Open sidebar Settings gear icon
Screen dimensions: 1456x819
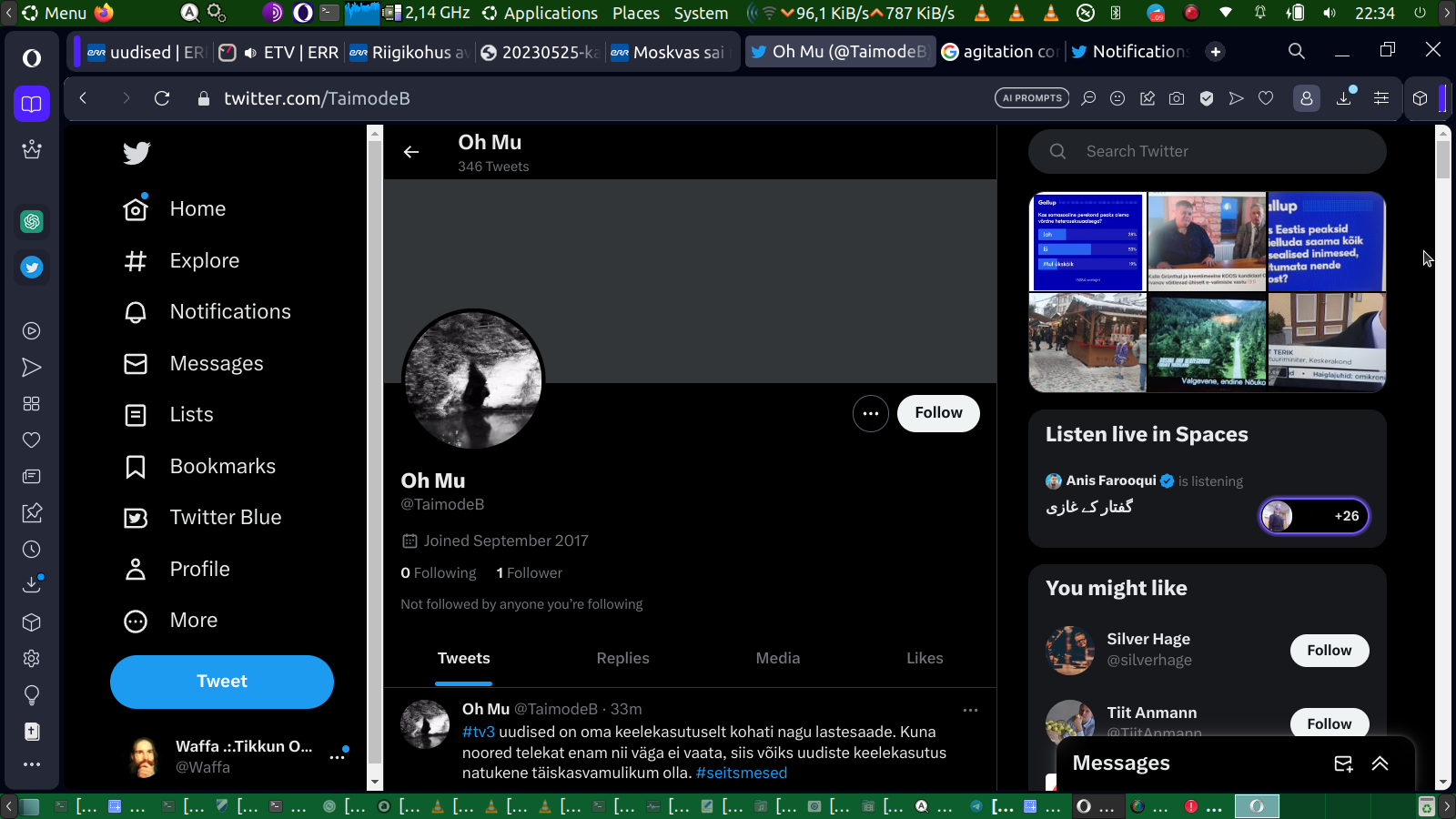click(32, 659)
